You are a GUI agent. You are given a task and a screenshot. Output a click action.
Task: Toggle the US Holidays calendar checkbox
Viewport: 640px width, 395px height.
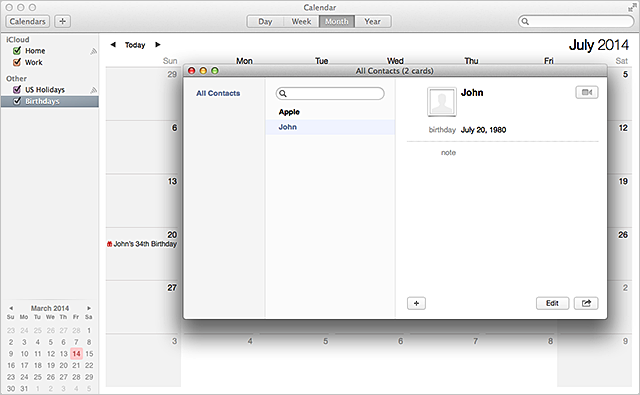(x=17, y=89)
